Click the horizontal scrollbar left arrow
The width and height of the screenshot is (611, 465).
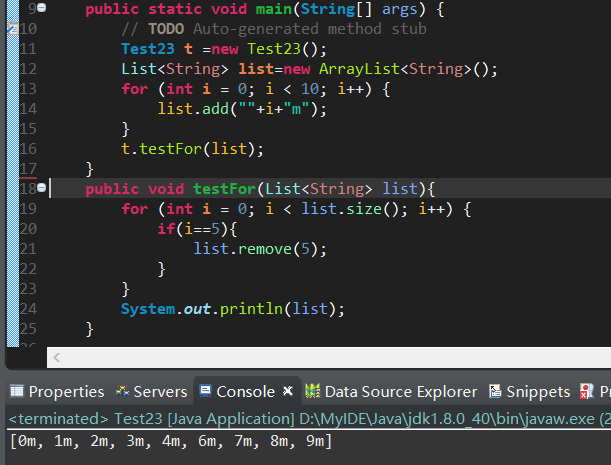tap(57, 357)
